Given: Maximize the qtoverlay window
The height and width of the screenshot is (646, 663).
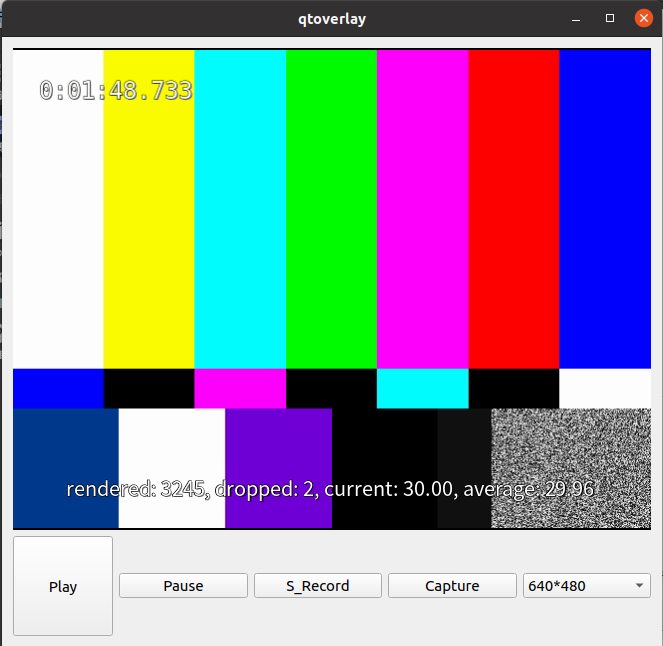Looking at the screenshot, I should coord(610,18).
